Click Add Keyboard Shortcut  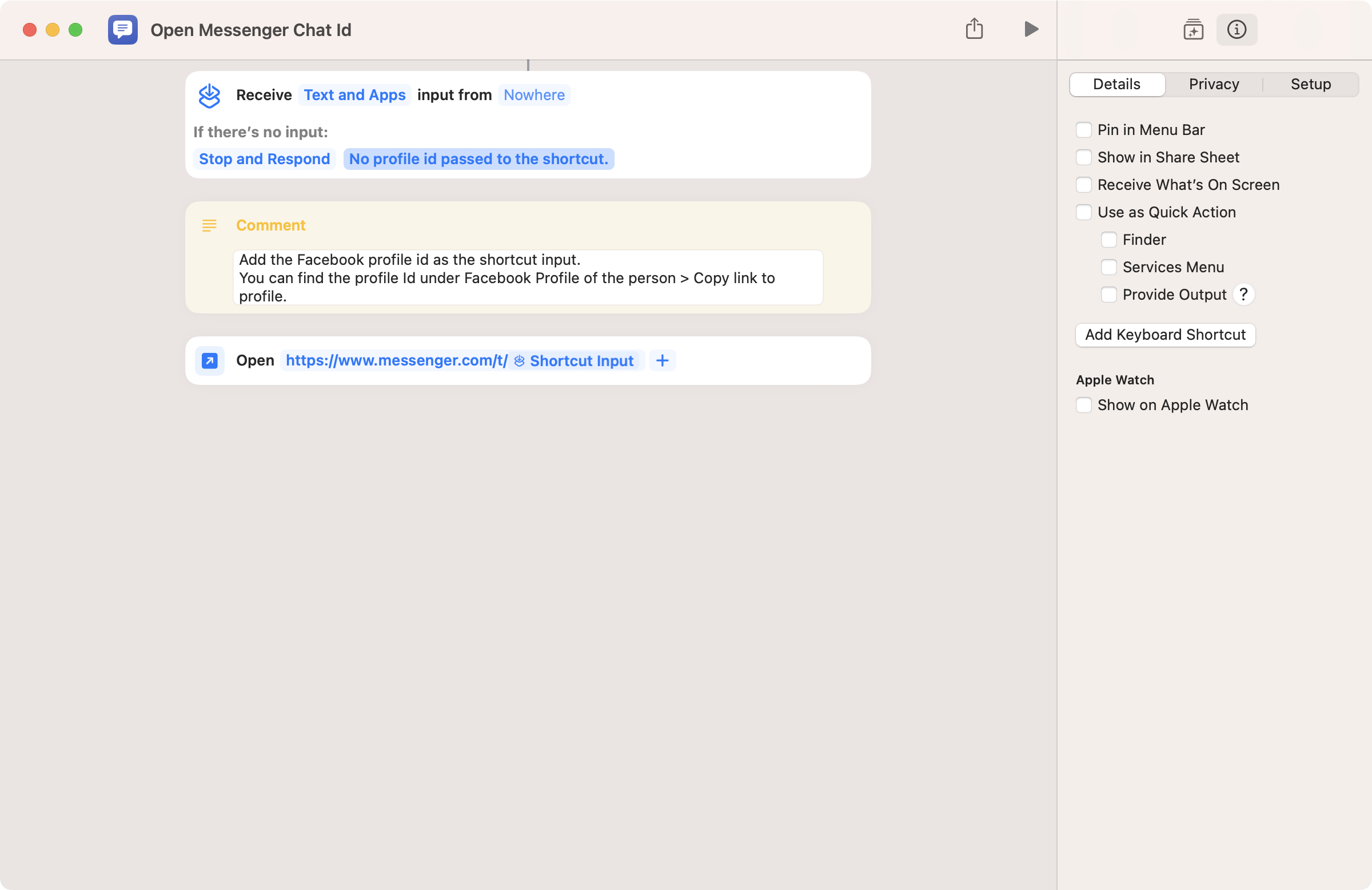(1165, 335)
